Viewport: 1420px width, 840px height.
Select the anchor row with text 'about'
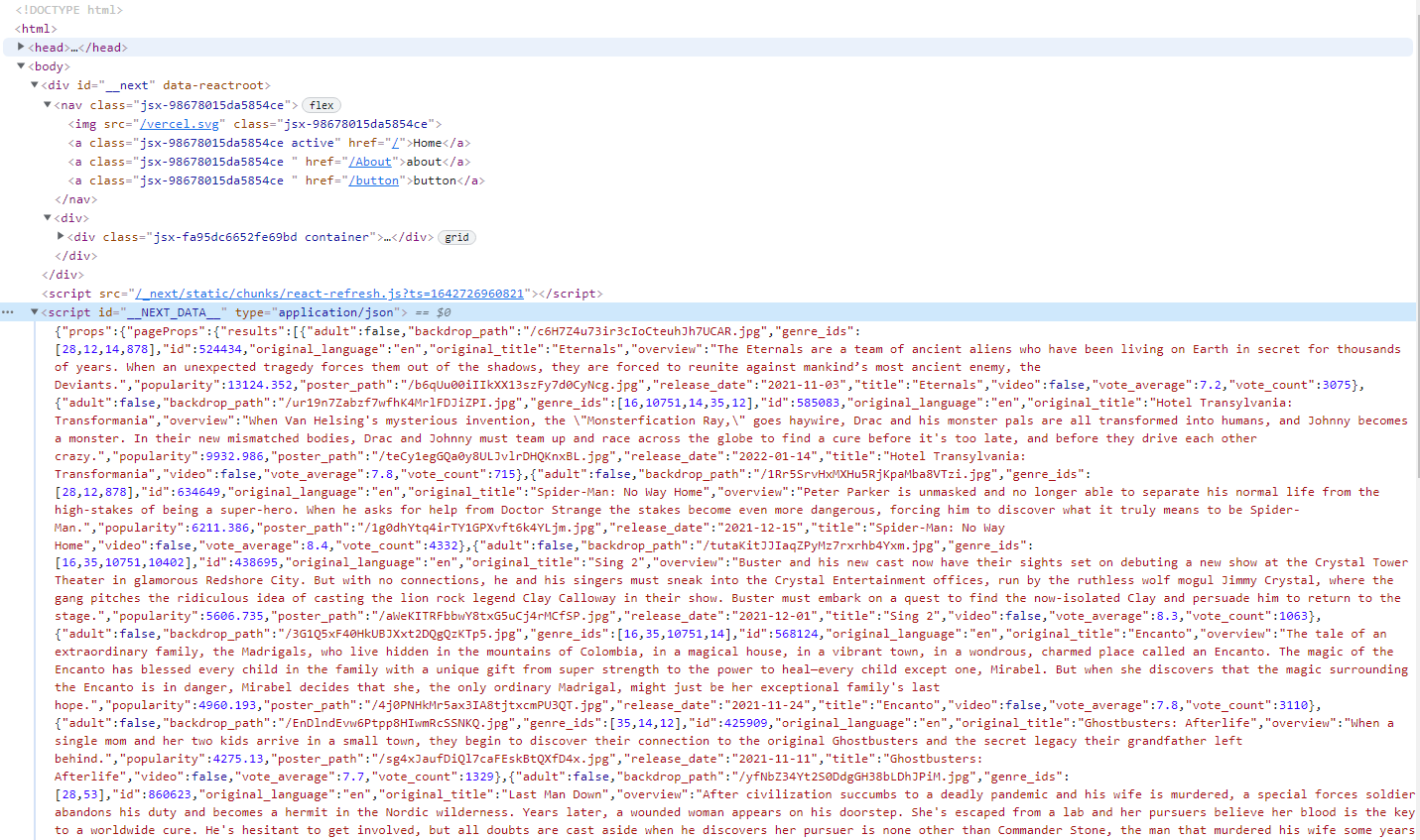pyautogui.click(x=269, y=162)
